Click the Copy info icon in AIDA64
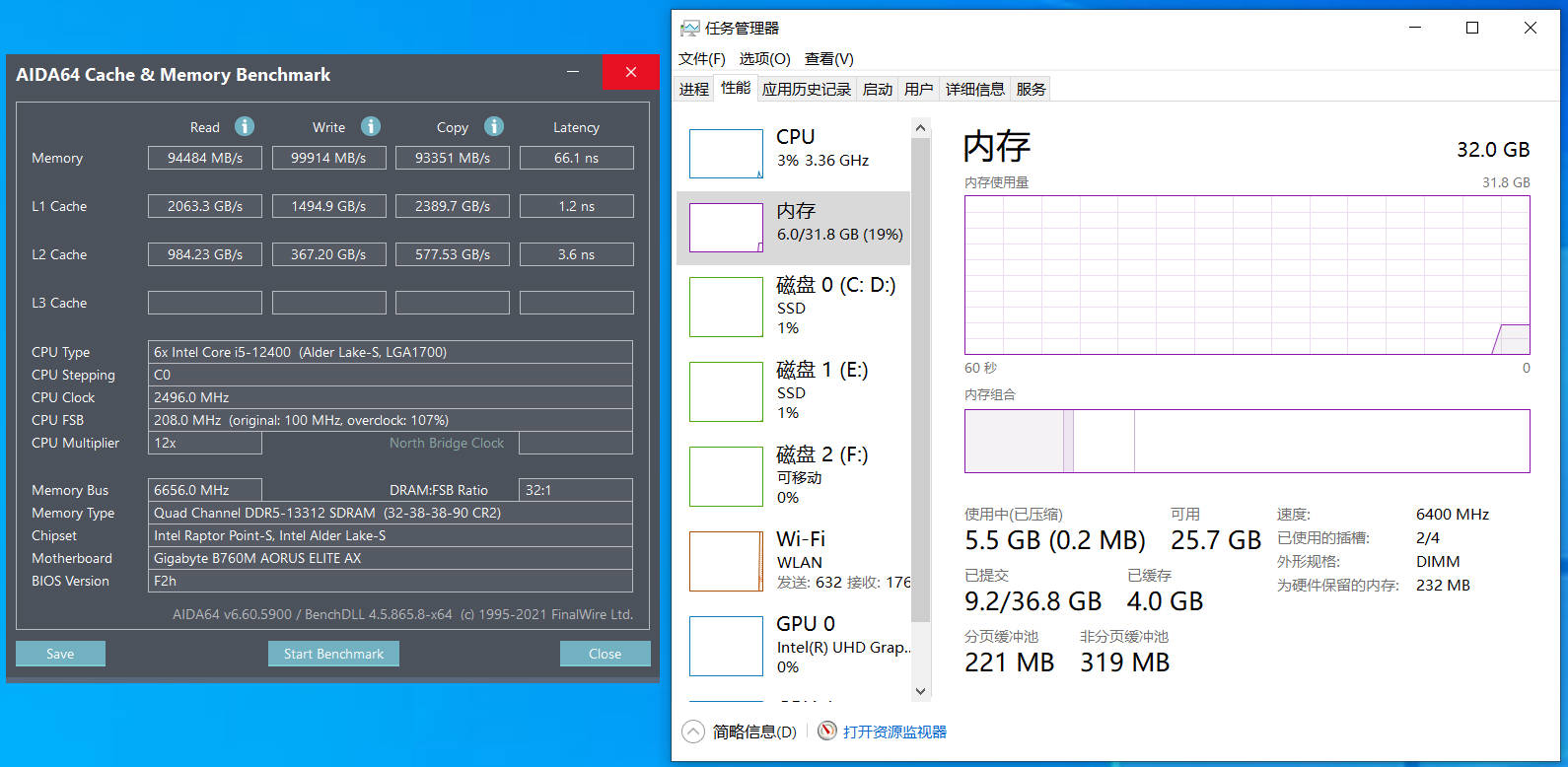The height and width of the screenshot is (767, 1568). point(494,126)
